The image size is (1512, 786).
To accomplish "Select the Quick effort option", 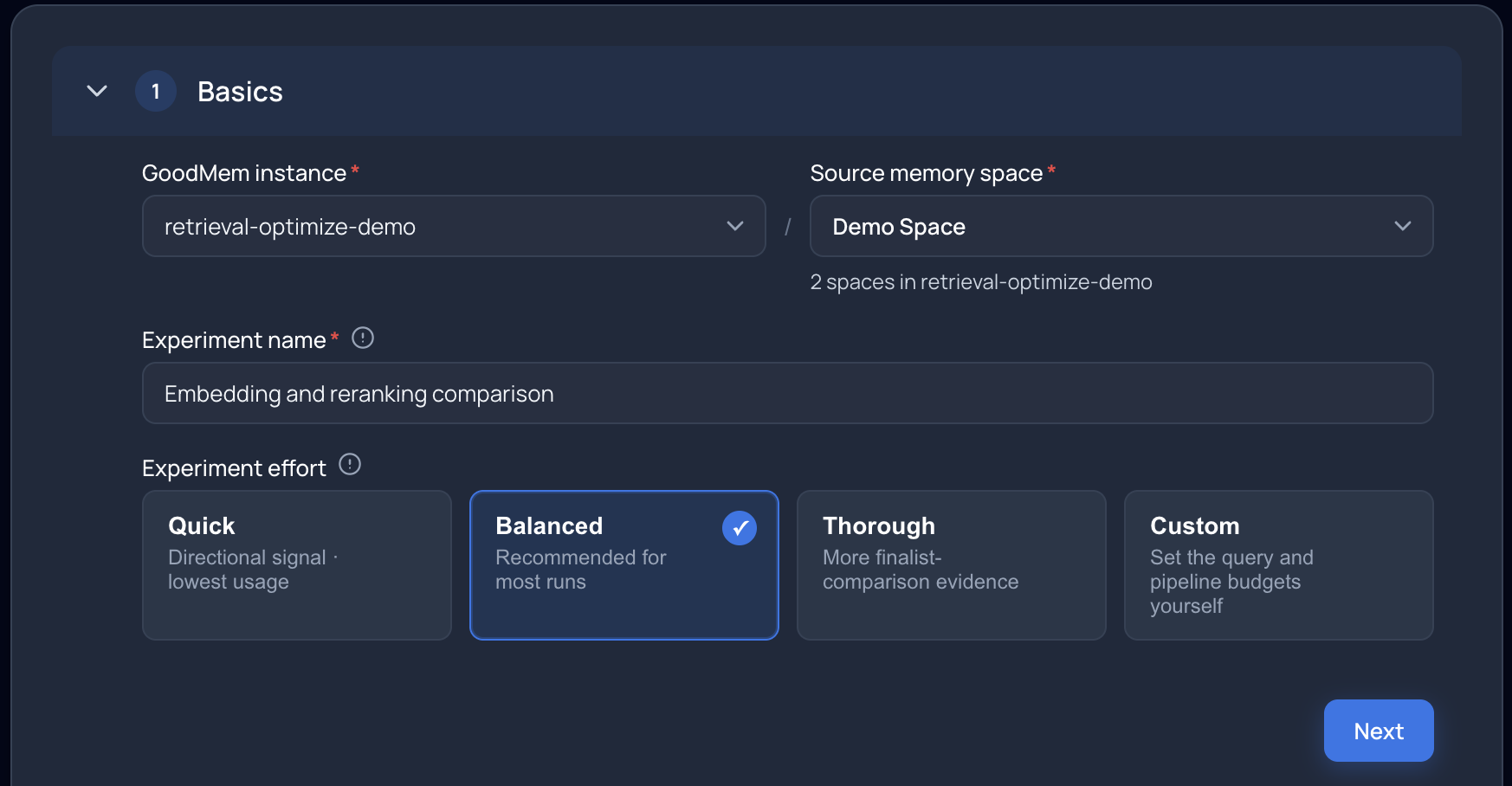I will [x=297, y=565].
